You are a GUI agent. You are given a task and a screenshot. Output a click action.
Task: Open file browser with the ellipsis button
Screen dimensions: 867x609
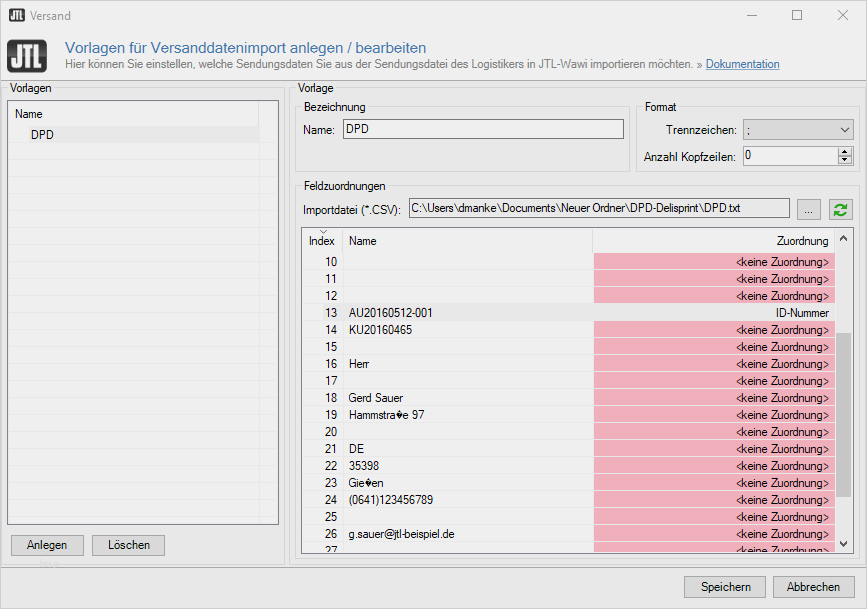tap(809, 209)
